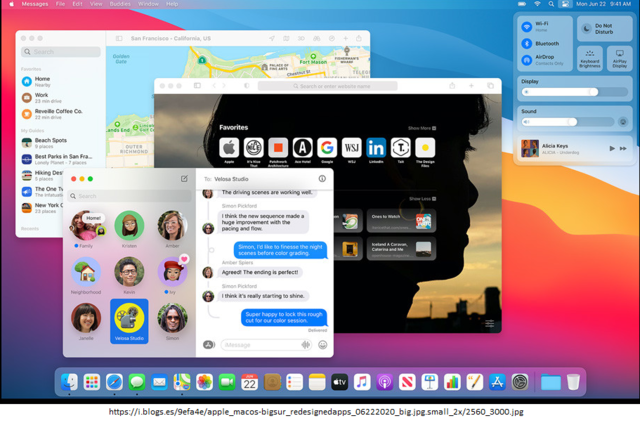Viewport: 640px width, 423px height.
Task: Select Kevin conversation in Messages
Action: 129,275
